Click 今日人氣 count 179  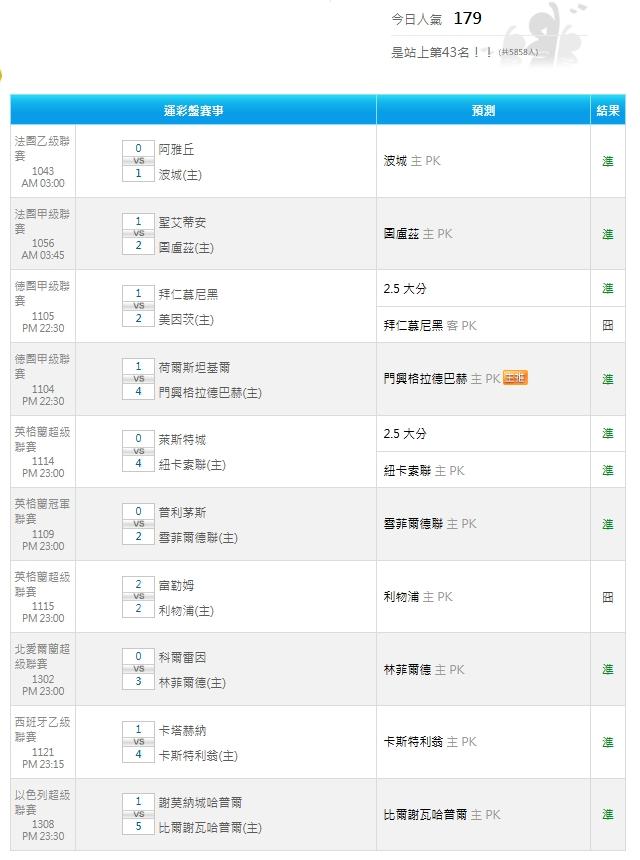[467, 18]
